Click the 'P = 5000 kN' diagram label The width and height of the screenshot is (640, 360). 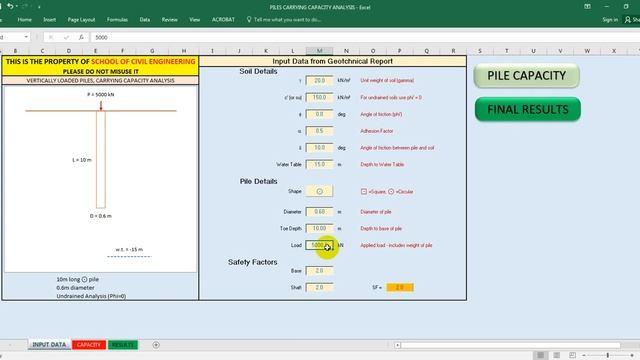click(101, 94)
